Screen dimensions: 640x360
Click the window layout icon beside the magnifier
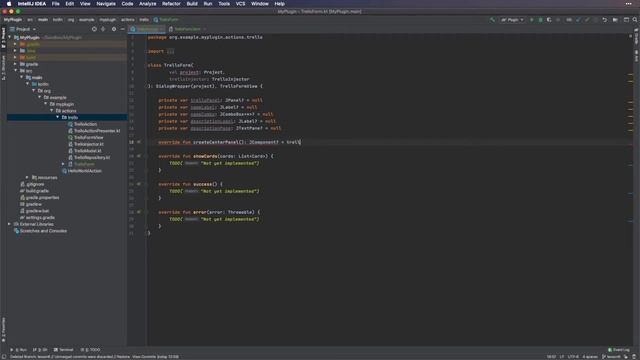[x=626, y=20]
